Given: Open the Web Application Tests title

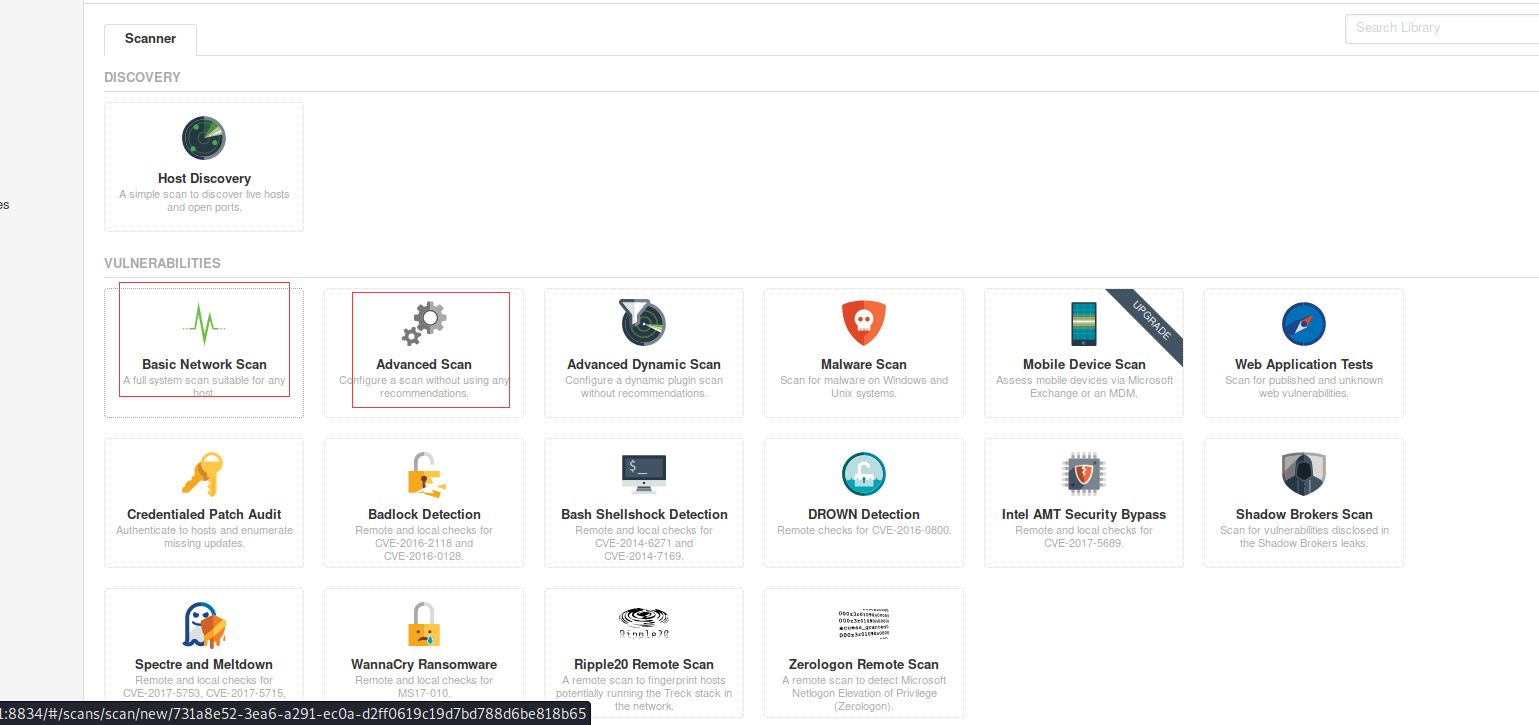Looking at the screenshot, I should click(x=1304, y=364).
